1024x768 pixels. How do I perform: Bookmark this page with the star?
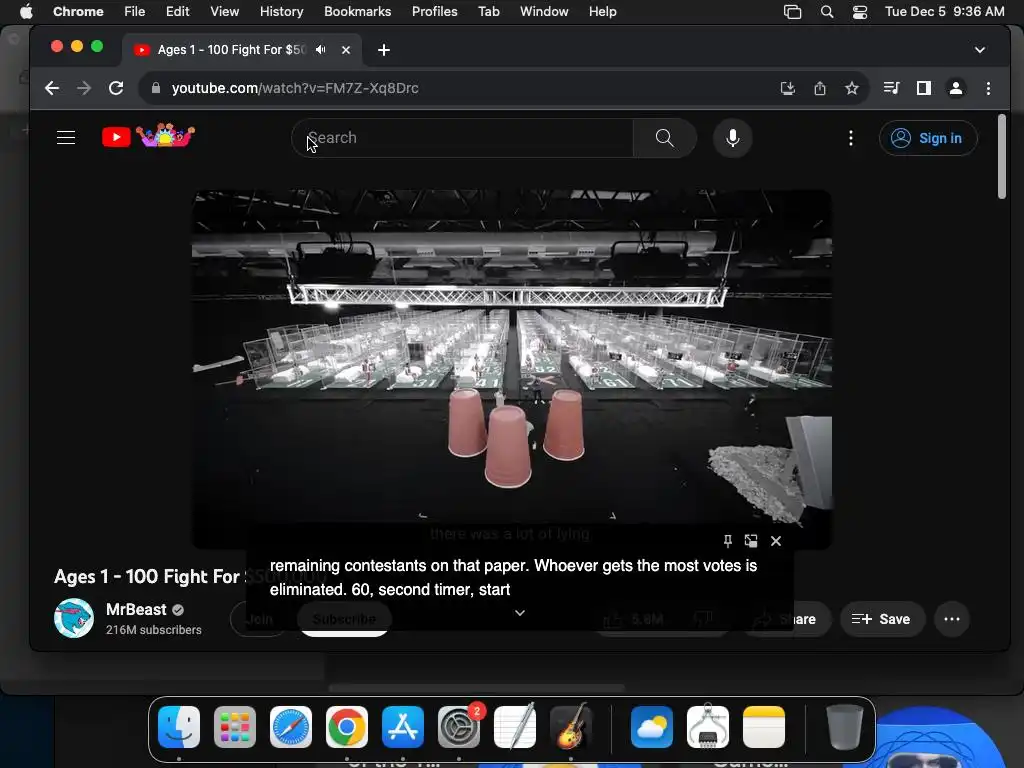[x=852, y=88]
